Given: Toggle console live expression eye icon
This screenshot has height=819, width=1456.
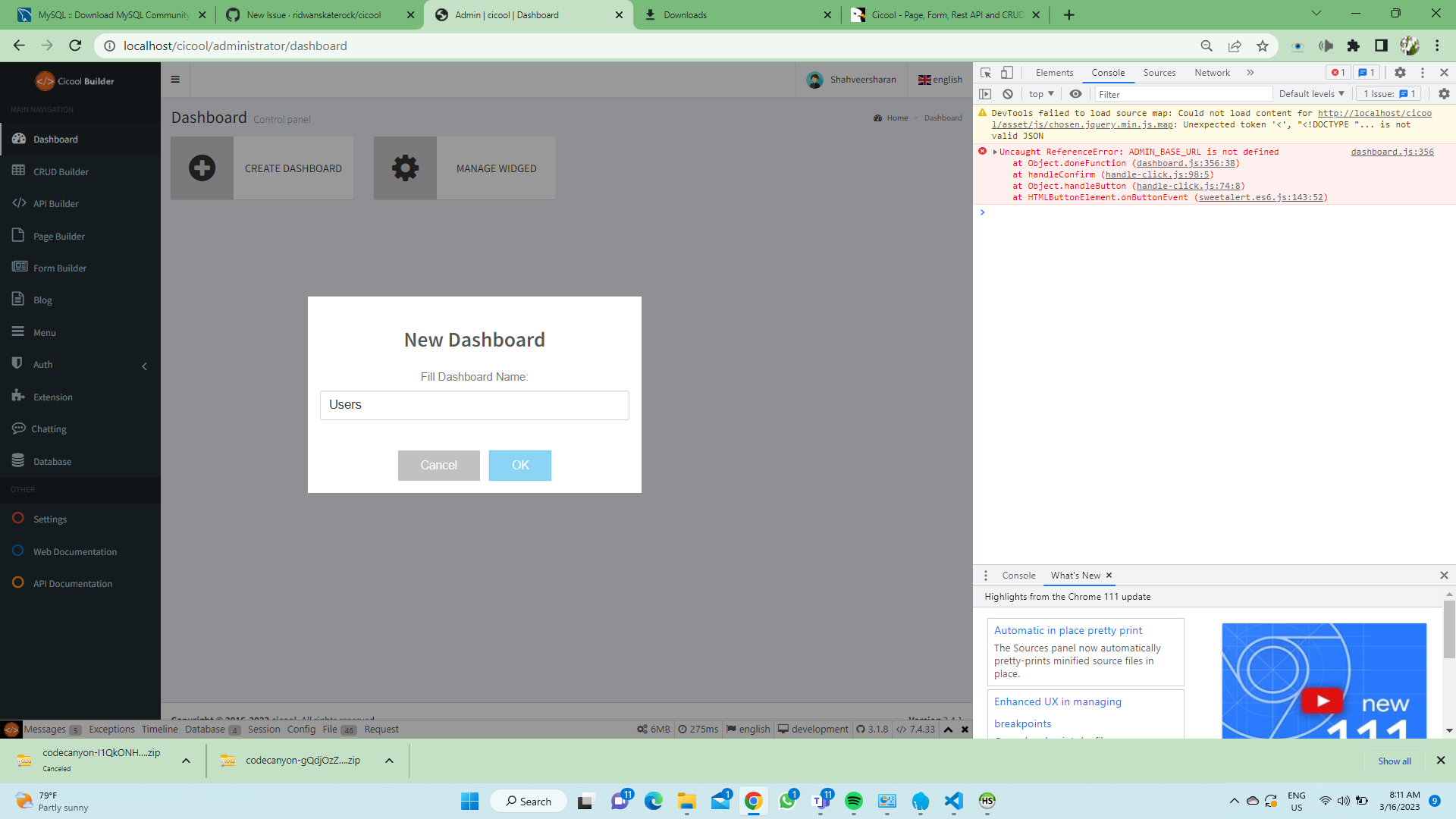Looking at the screenshot, I should coord(1075,93).
